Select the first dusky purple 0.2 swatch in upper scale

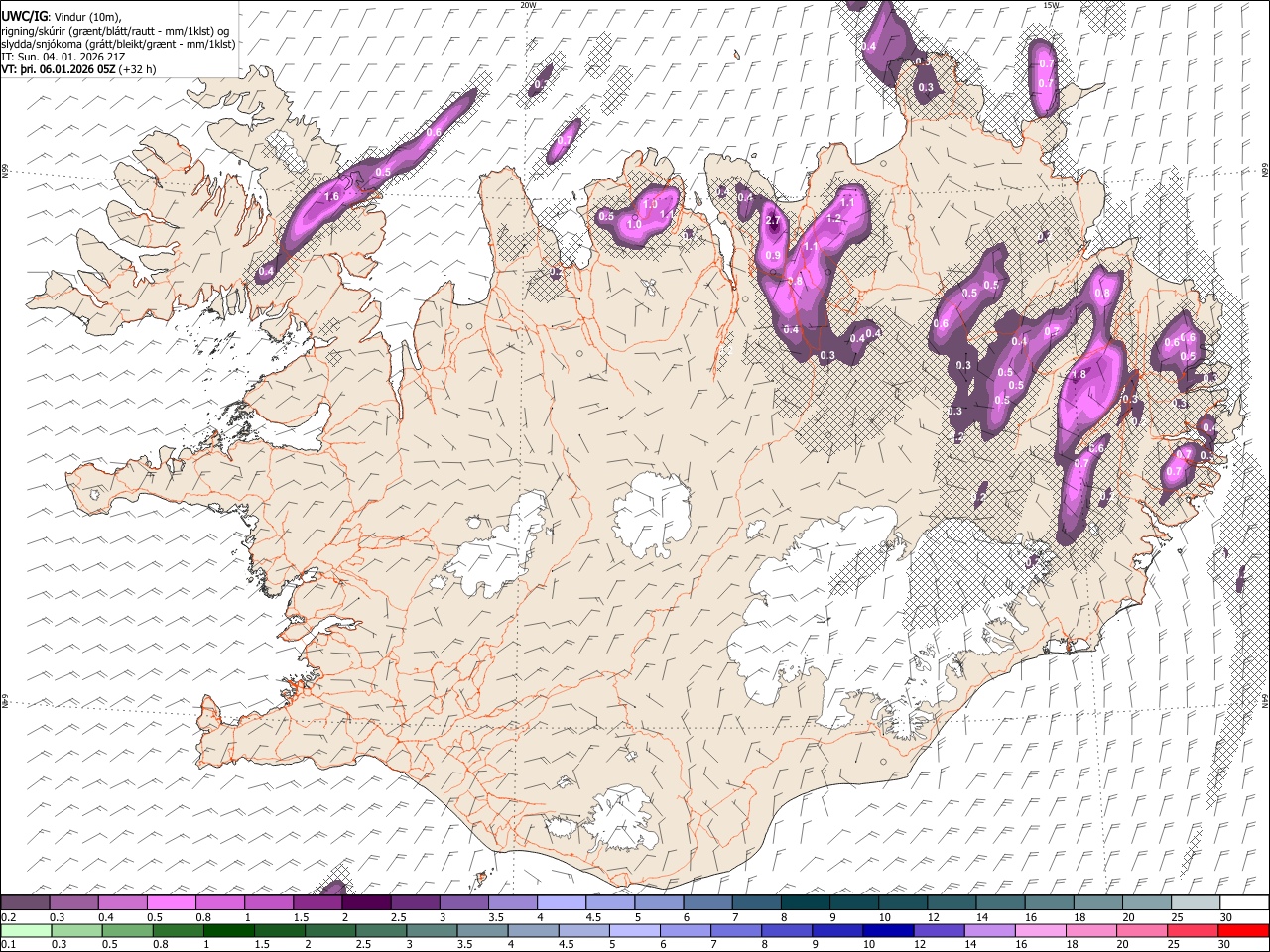coord(26,903)
